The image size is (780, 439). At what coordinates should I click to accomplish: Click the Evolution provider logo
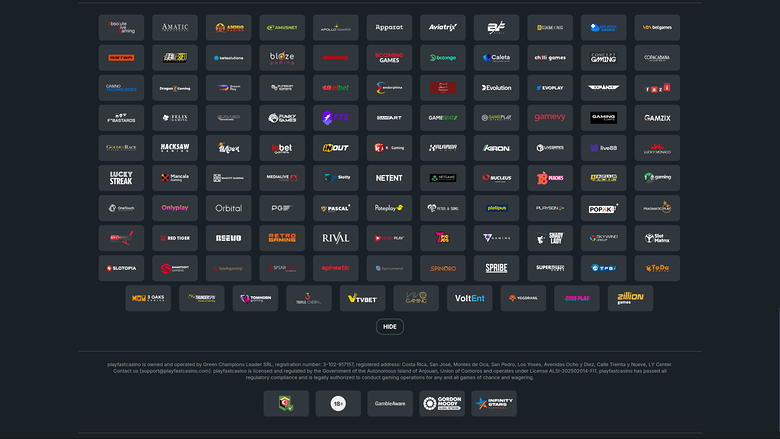click(x=496, y=88)
